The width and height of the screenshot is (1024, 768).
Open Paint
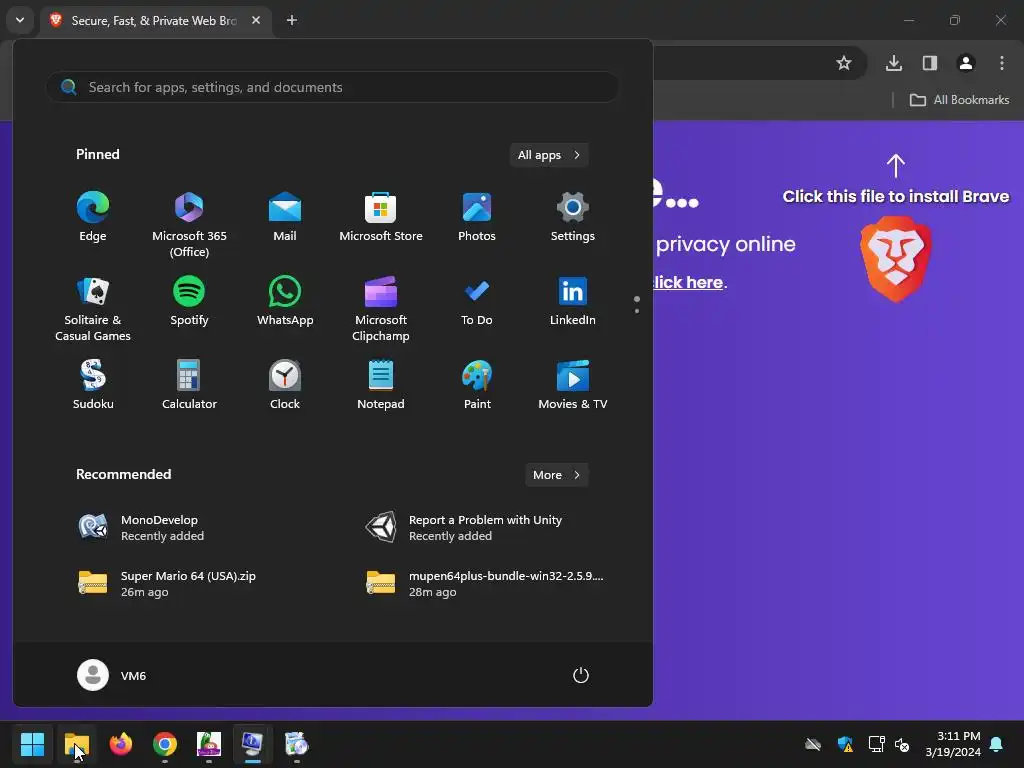pos(477,385)
